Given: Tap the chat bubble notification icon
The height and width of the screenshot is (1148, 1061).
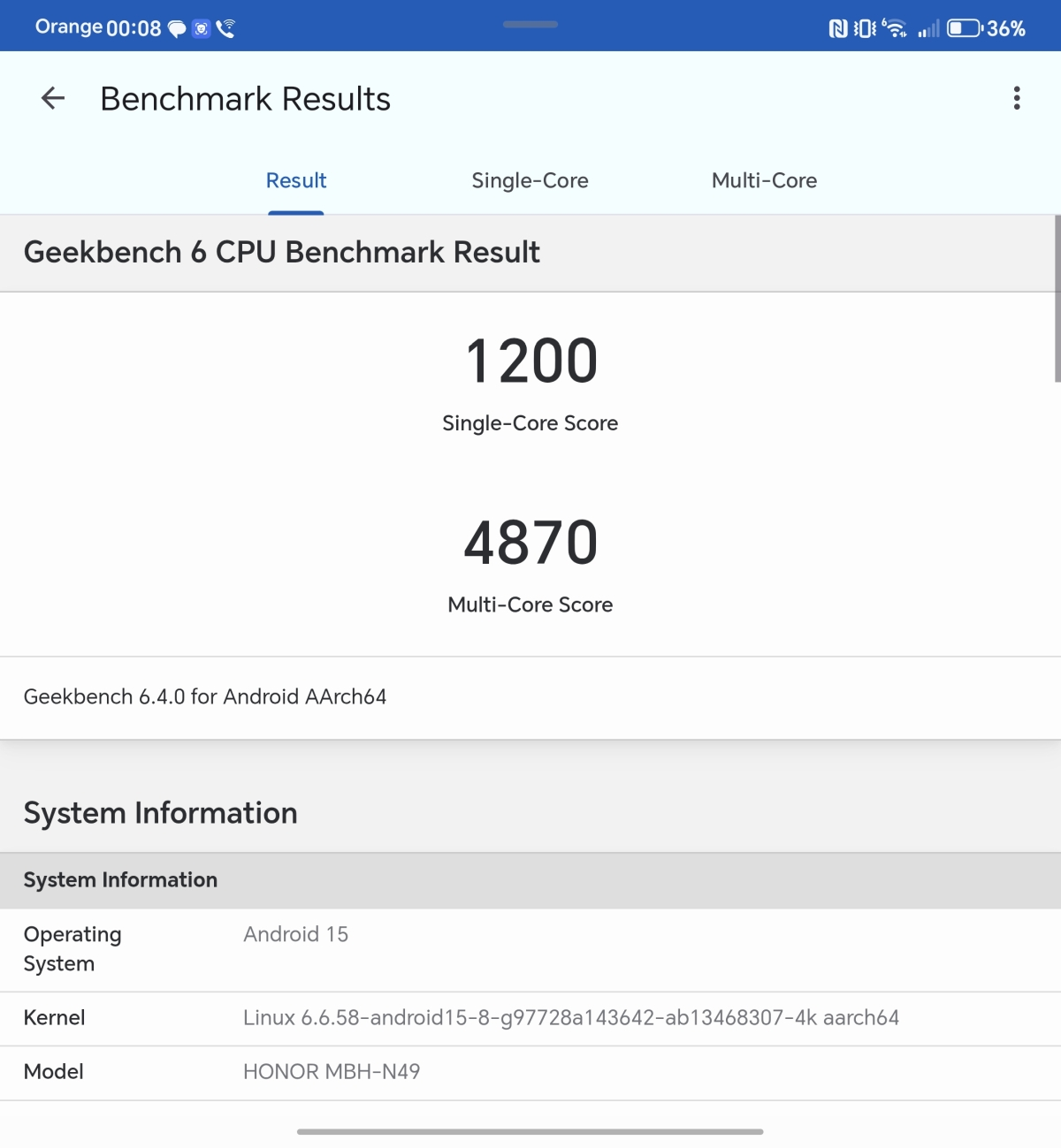Looking at the screenshot, I should click(177, 29).
